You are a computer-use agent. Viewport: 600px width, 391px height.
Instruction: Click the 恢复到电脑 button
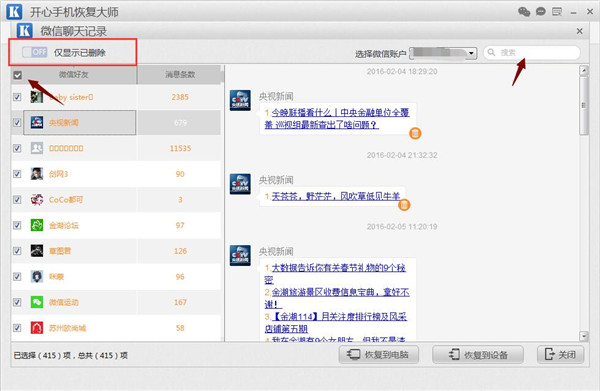click(378, 355)
